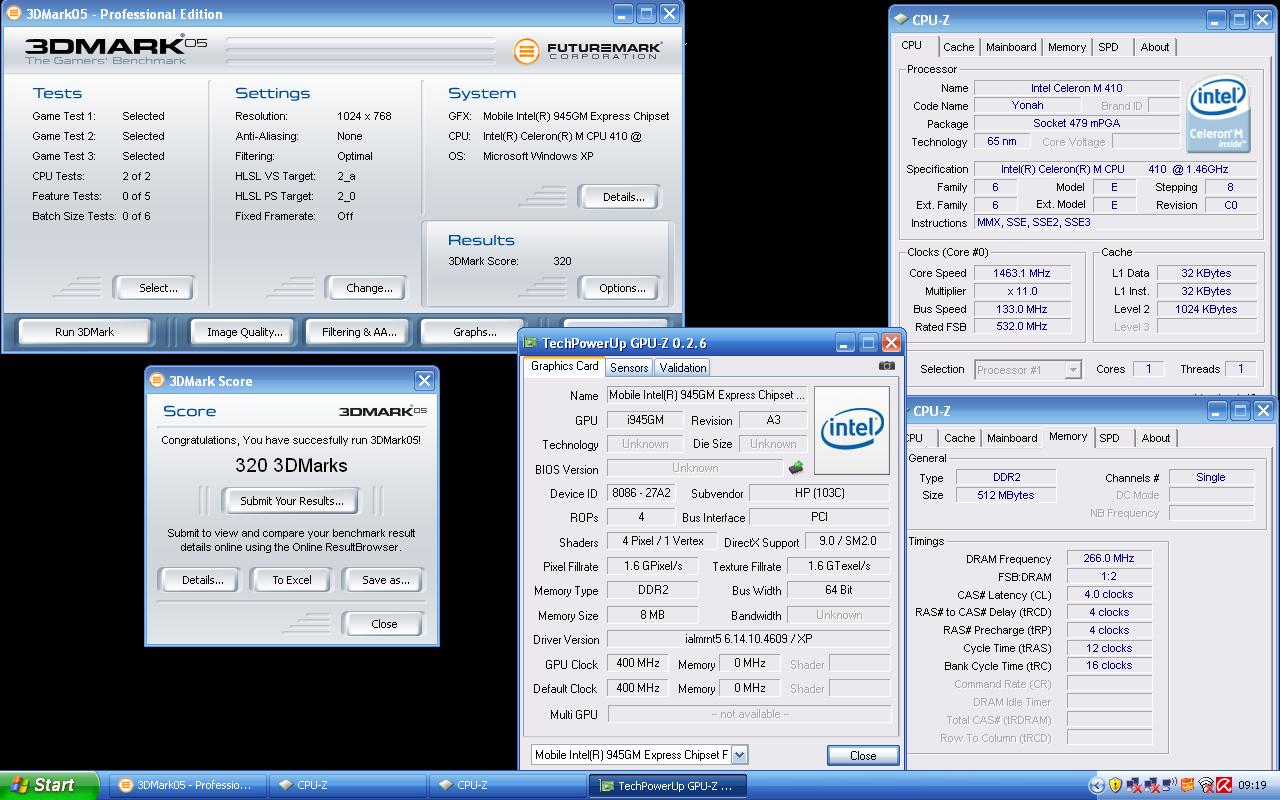Click the Wi-Fi disconnected tray icon
This screenshot has width=1280, height=800.
click(x=1206, y=785)
